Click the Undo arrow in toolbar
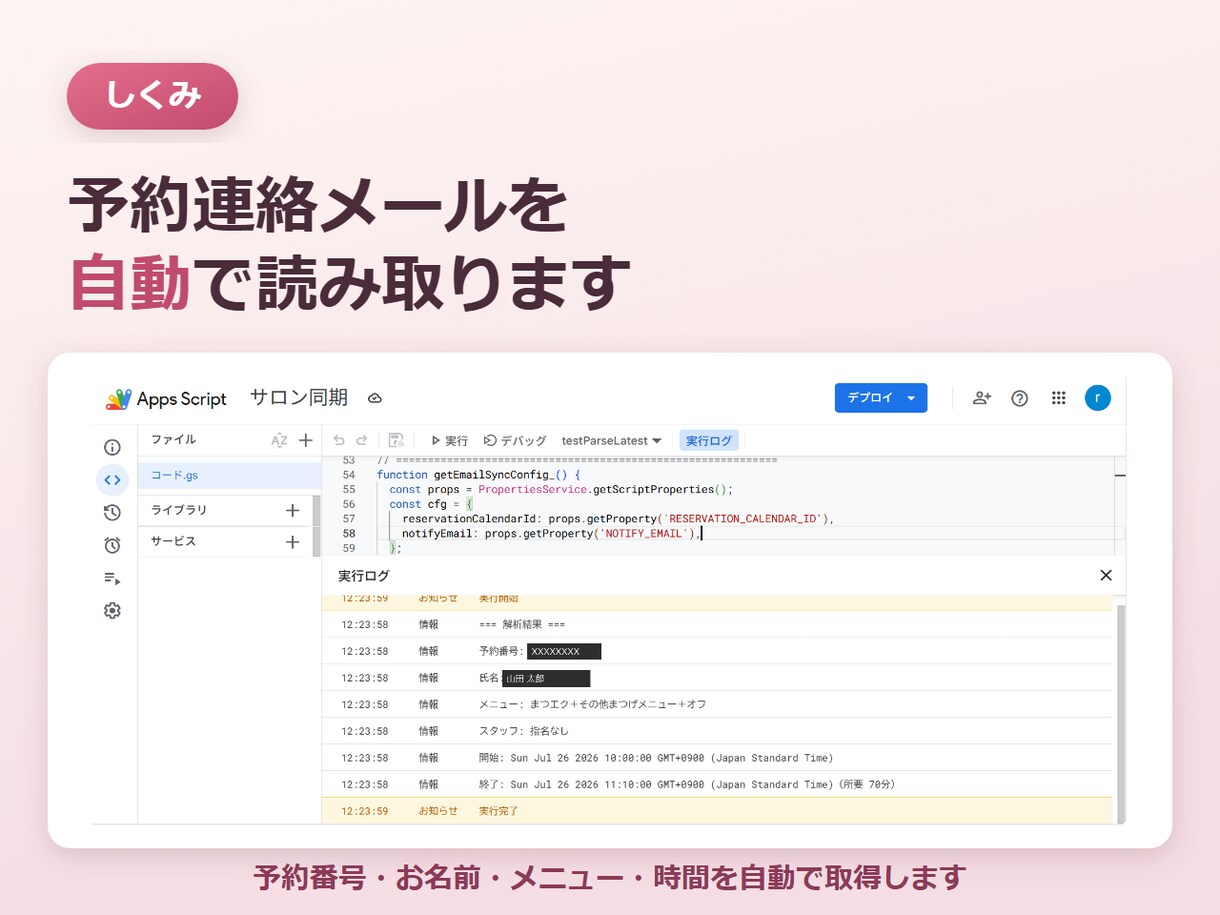Viewport: 1220px width, 915px height. point(339,440)
